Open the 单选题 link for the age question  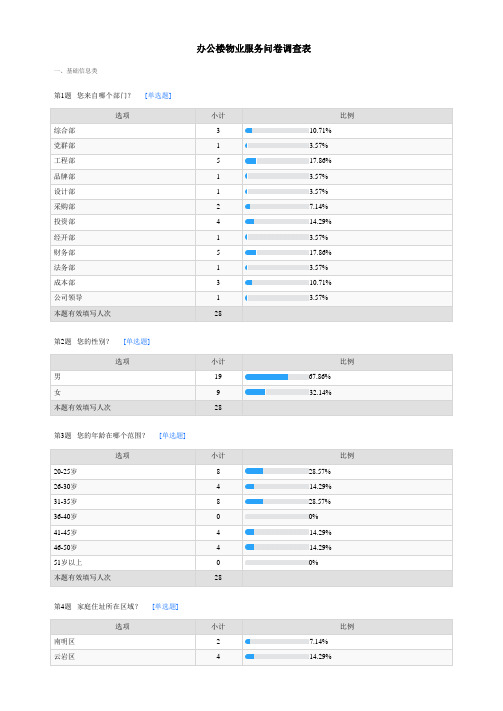coord(172,435)
